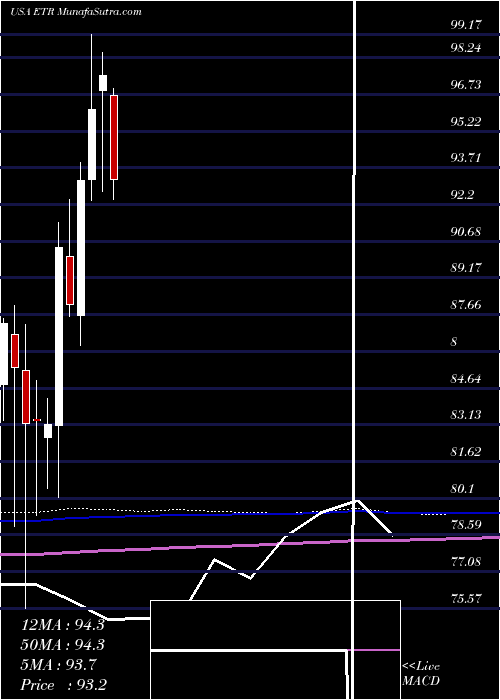500x700 pixels.
Task: Click the pink moving average line
Action: [250, 546]
